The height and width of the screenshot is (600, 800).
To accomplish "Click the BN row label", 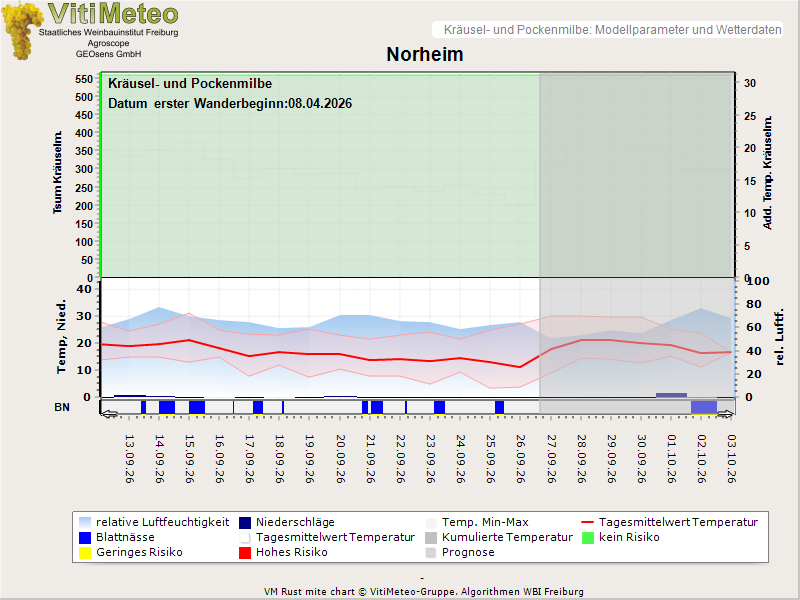I will coord(62,407).
